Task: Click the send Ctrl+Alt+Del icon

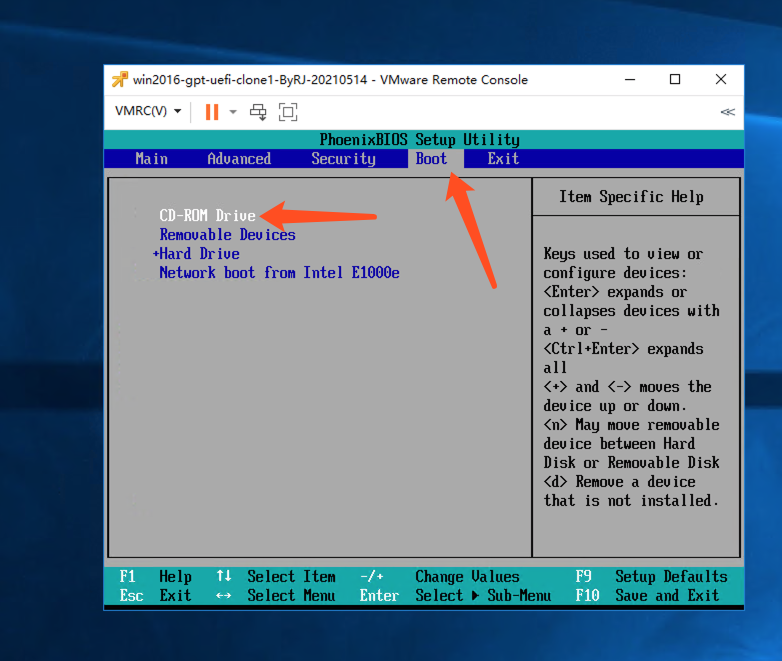Action: (258, 112)
